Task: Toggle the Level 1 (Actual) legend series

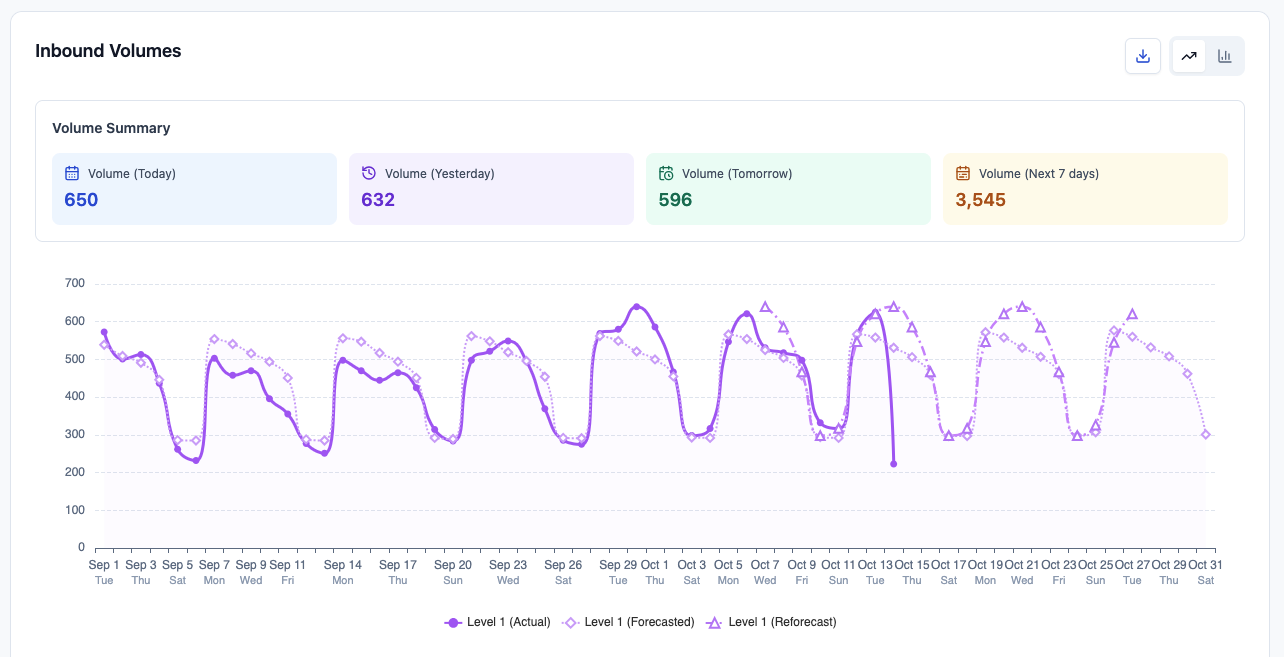Action: pos(497,622)
